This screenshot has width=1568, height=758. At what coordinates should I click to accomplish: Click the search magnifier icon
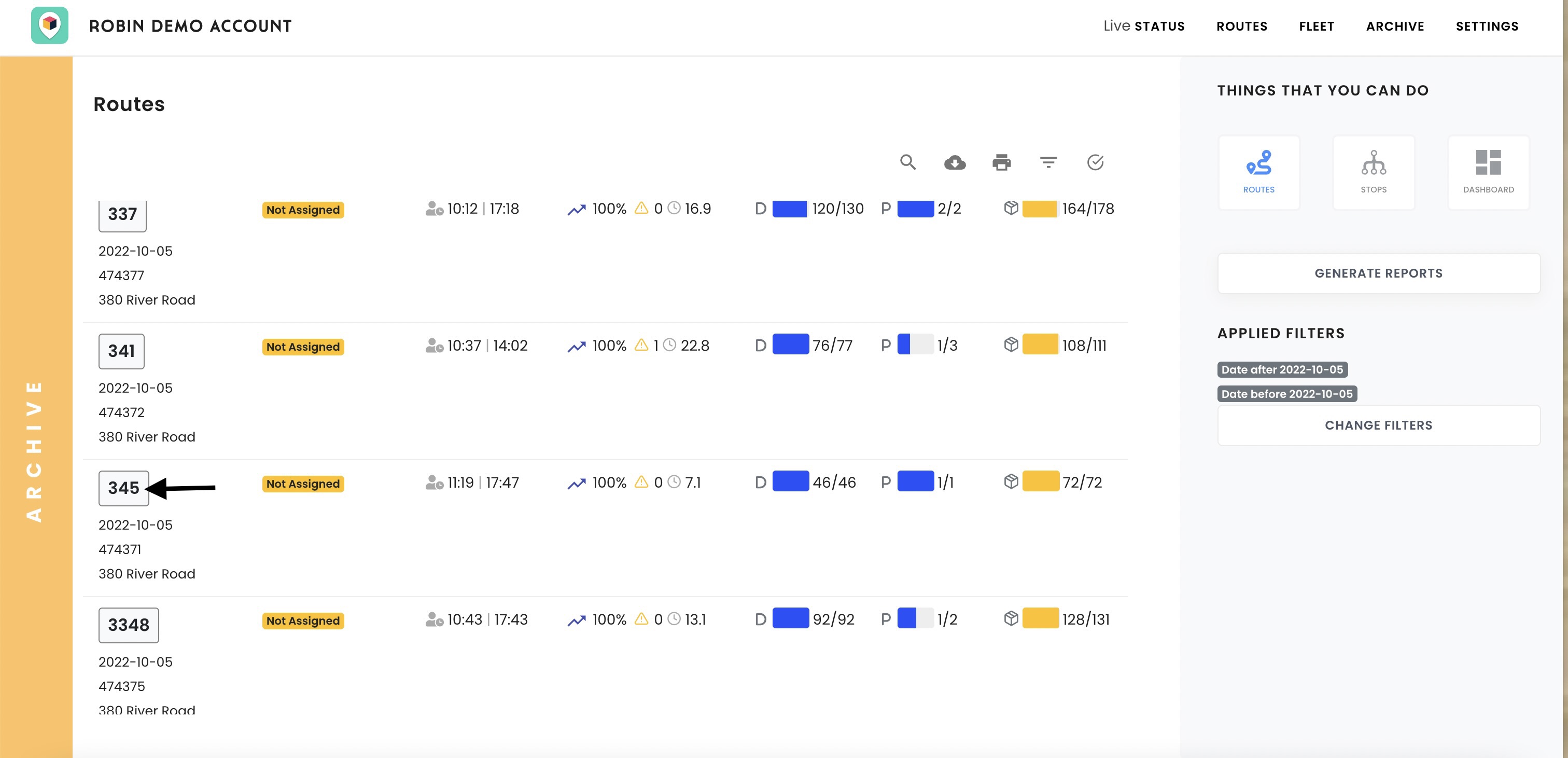[907, 162]
